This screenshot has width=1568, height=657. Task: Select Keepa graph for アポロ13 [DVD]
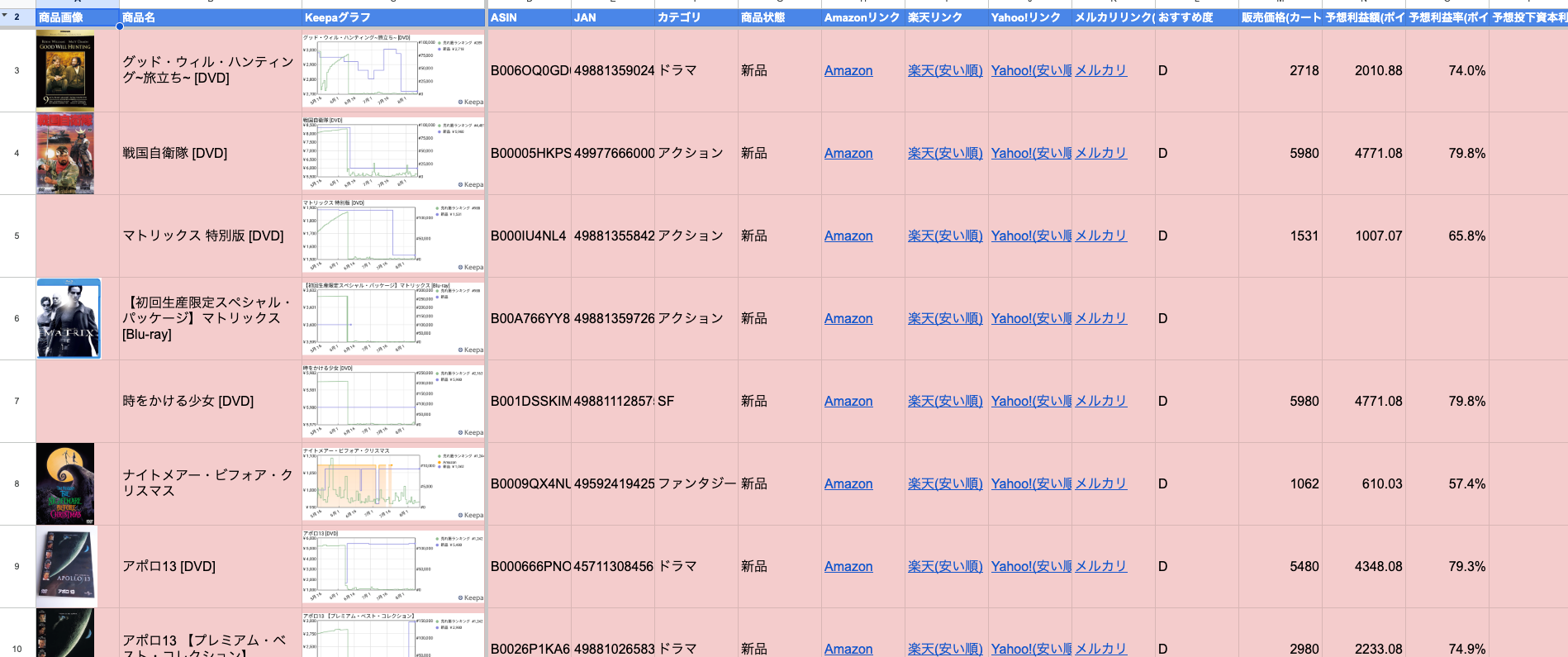(393, 566)
